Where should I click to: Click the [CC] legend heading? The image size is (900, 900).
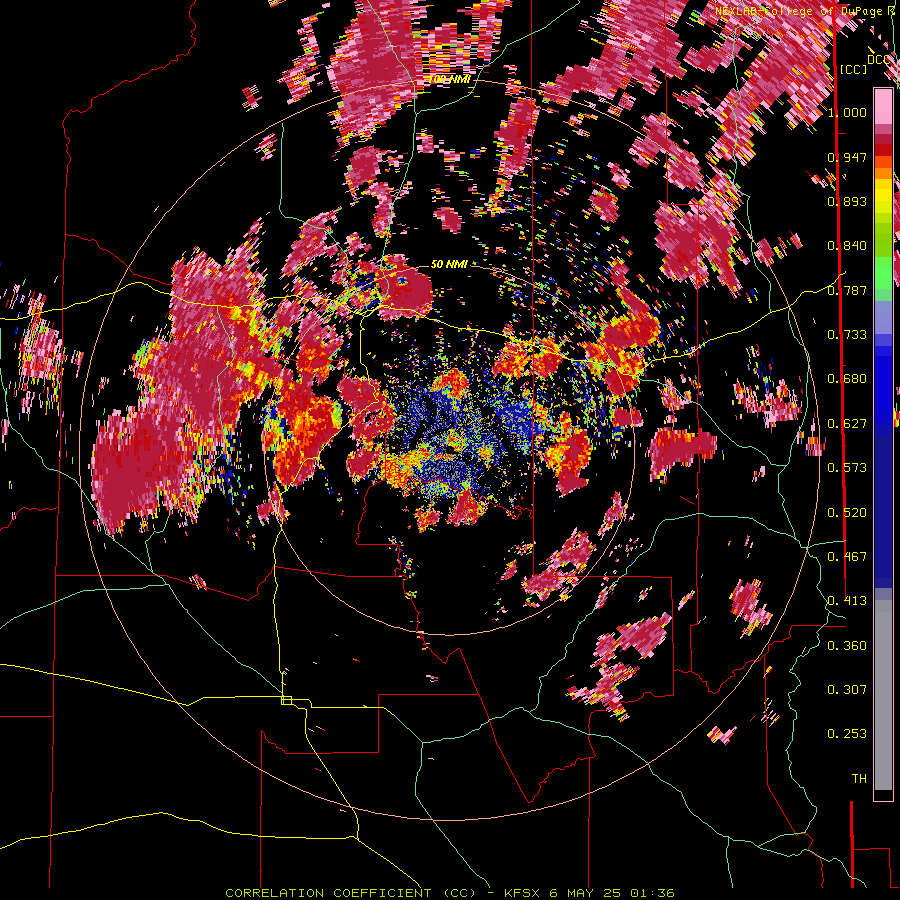(x=854, y=69)
